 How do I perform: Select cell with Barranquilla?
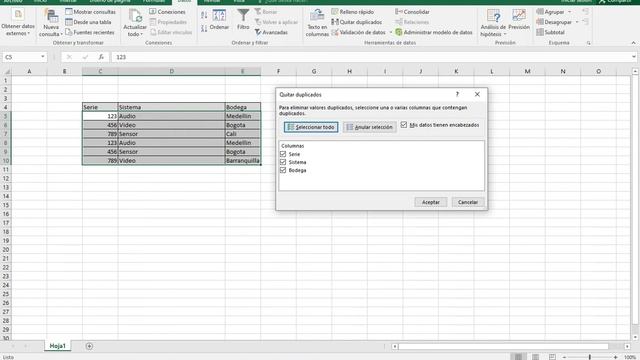click(242, 160)
